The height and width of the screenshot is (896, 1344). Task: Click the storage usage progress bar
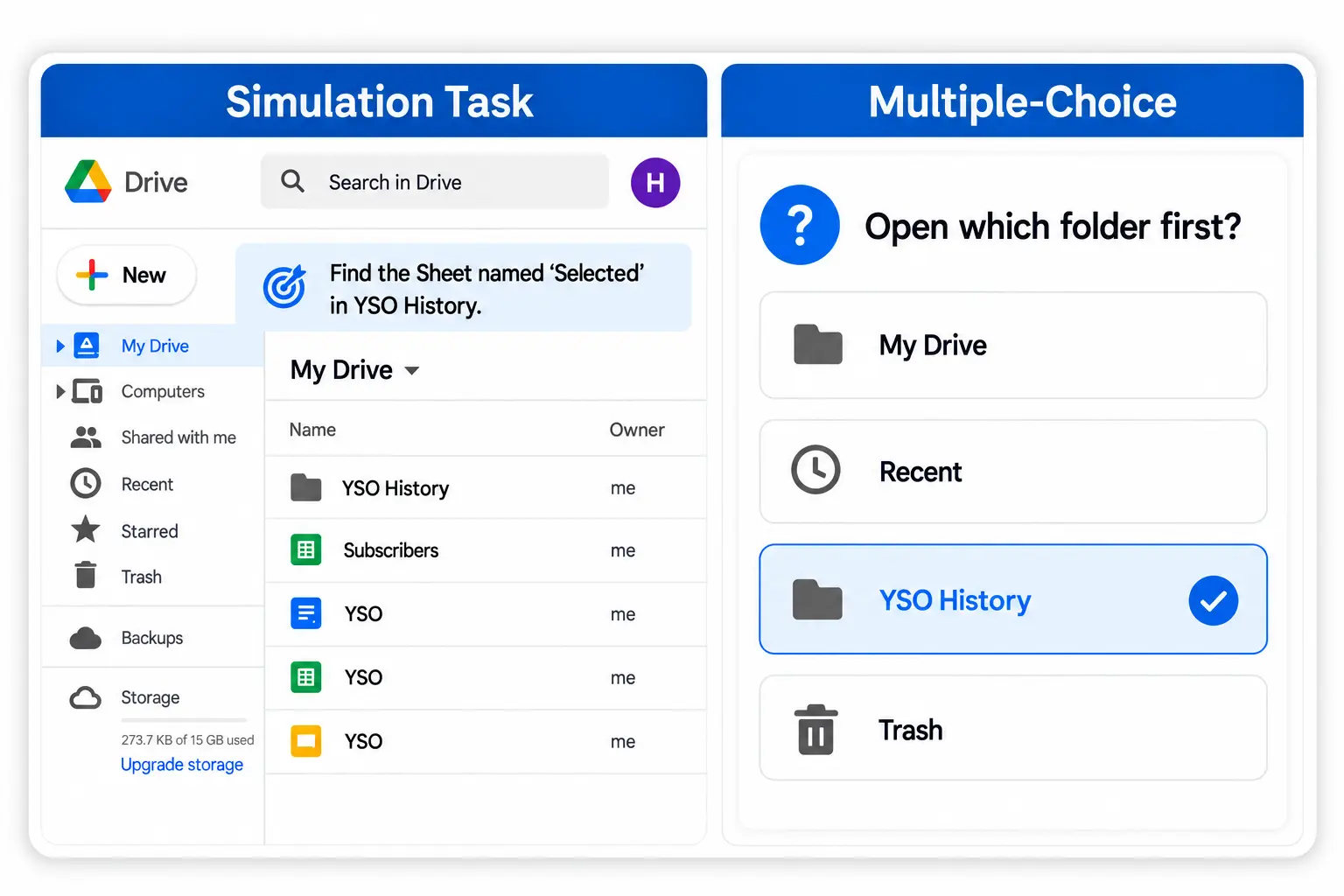pos(184,720)
